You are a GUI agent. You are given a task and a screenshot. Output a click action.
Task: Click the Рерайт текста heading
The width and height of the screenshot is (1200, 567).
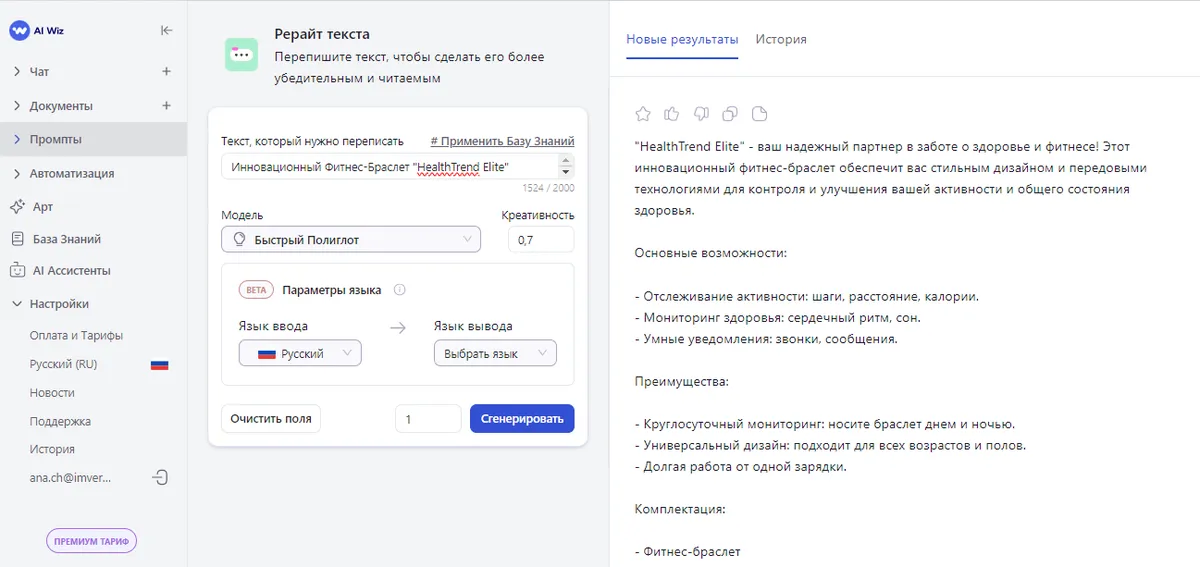click(x=322, y=34)
